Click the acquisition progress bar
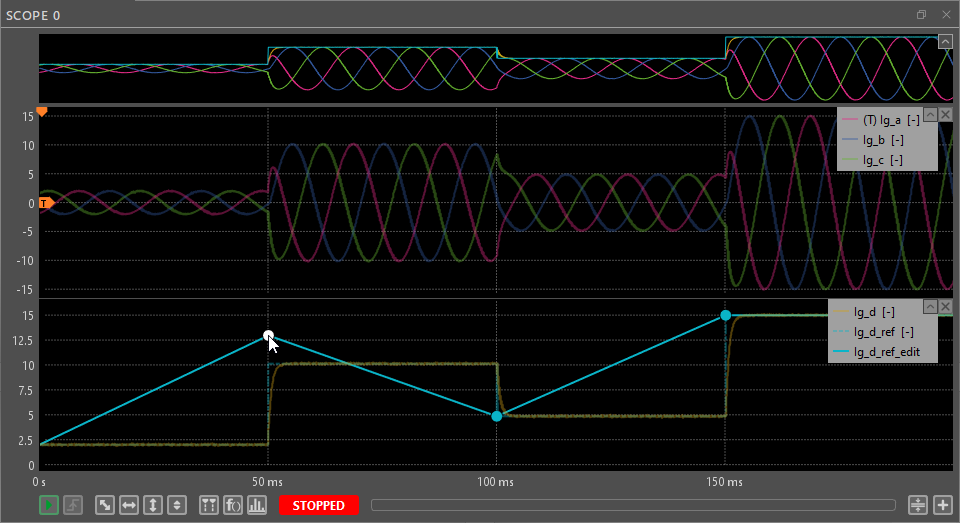This screenshot has width=960, height=523. (x=632, y=505)
